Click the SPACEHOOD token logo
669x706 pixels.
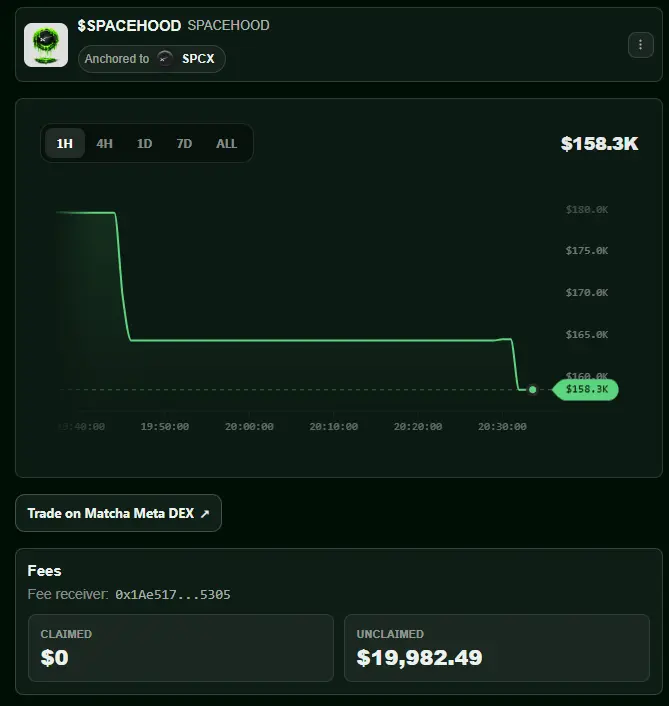pos(46,45)
